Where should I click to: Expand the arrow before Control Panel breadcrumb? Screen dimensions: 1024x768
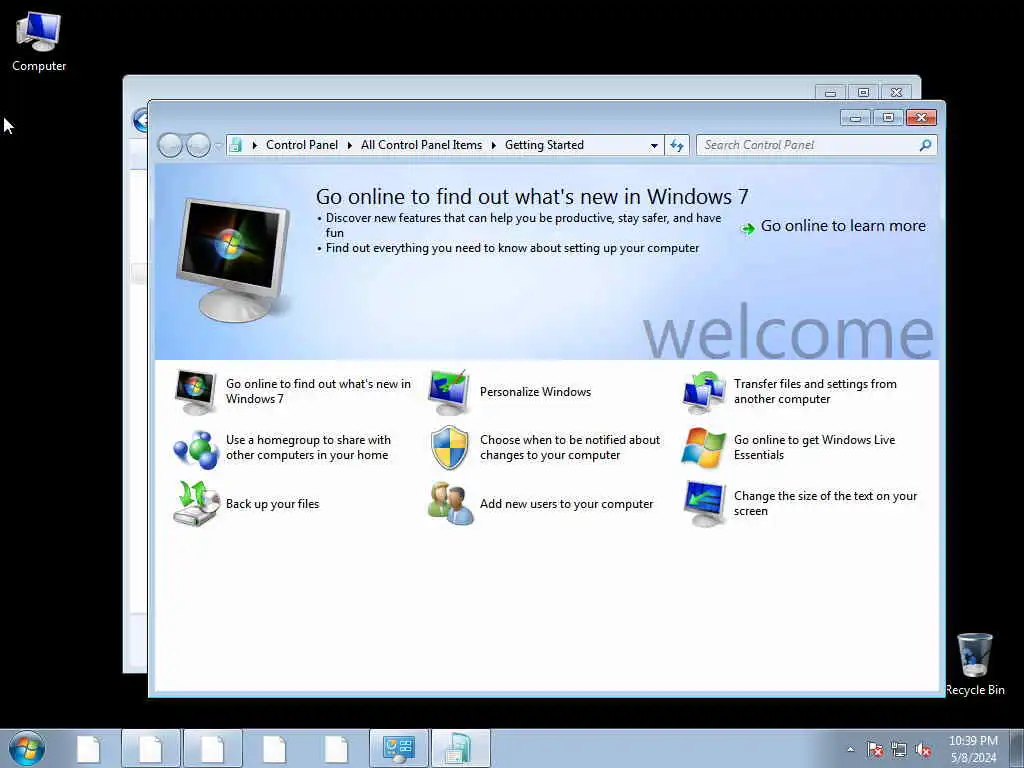click(x=255, y=145)
